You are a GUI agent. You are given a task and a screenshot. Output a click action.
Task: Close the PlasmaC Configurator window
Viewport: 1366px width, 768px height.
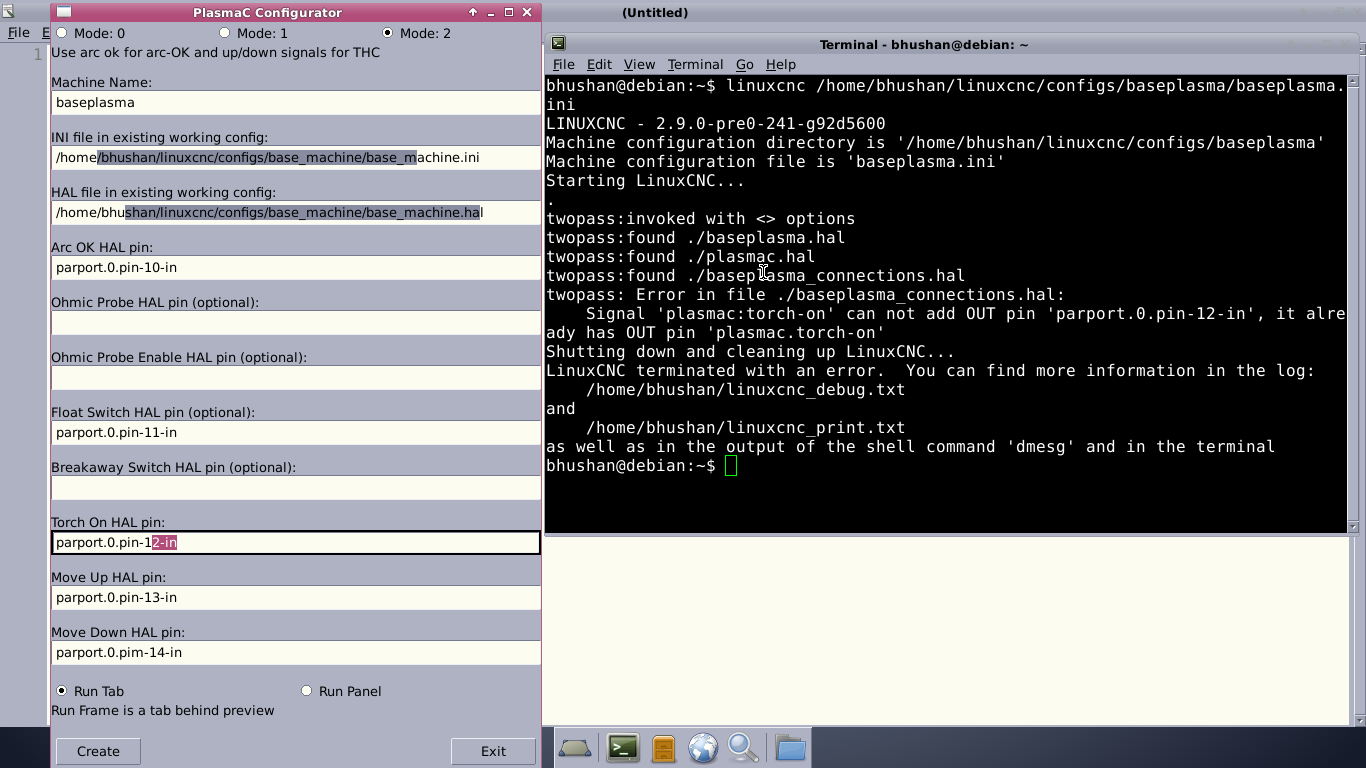coord(527,12)
